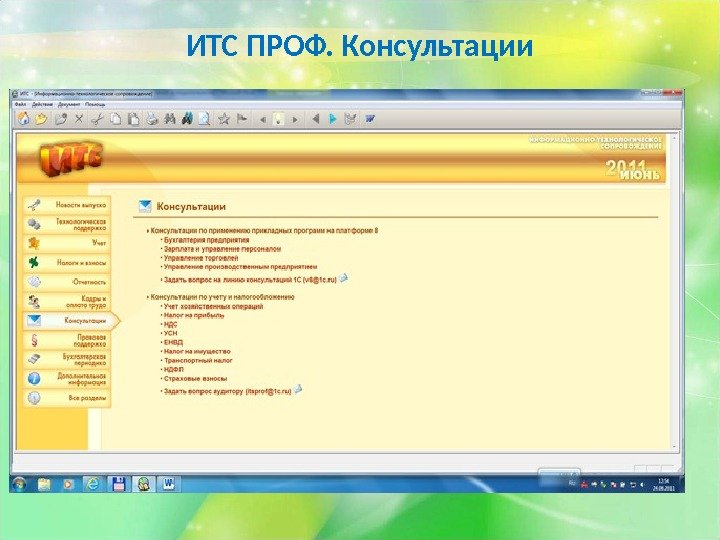720x540 pixels.
Task: Open the Помощь menu
Action: point(95,105)
